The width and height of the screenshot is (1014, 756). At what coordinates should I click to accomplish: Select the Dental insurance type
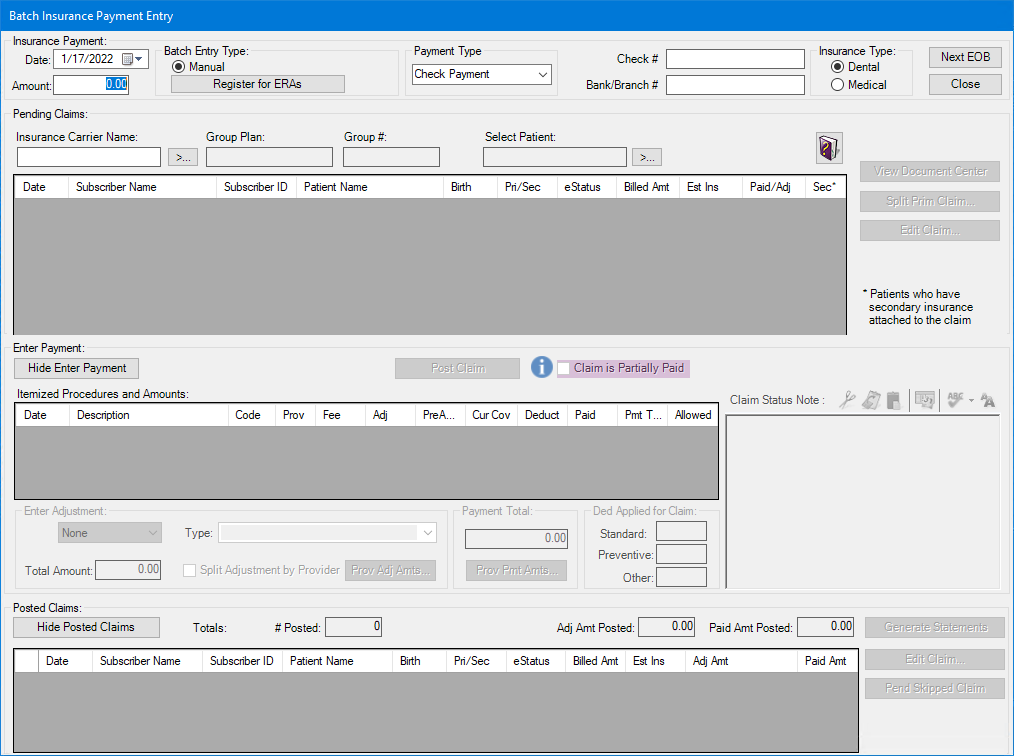838,67
